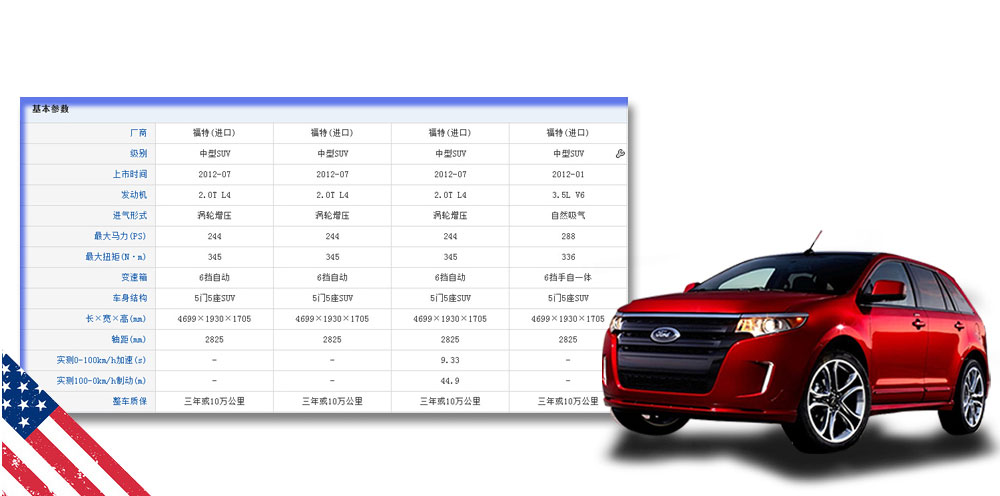Open the 上市时间 row label
1000x496 pixels.
(x=129, y=174)
